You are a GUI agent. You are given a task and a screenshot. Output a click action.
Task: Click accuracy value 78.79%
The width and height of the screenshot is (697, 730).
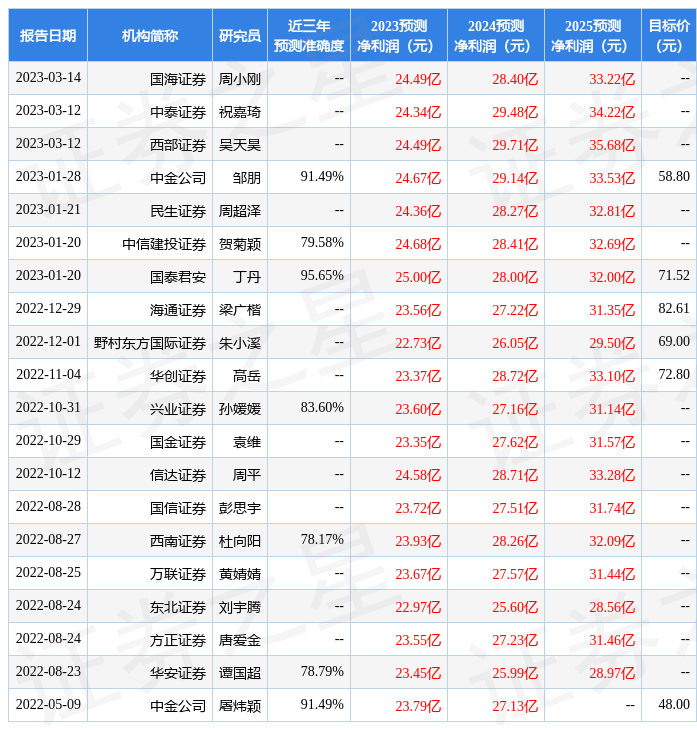[x=322, y=672]
